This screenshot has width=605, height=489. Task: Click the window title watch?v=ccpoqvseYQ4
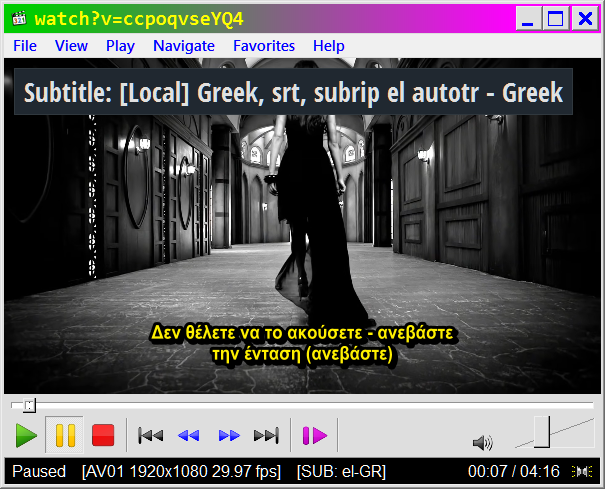(x=139, y=19)
